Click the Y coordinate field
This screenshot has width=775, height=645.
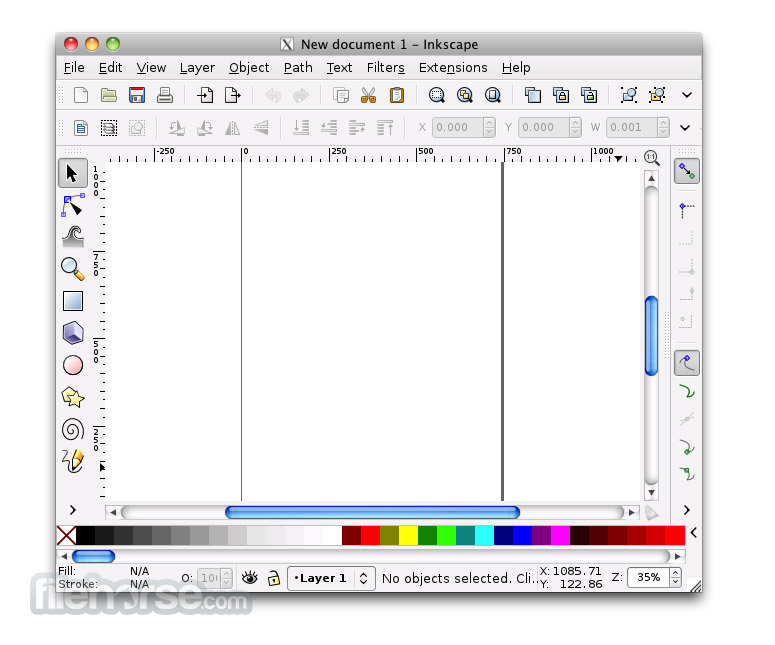(543, 128)
